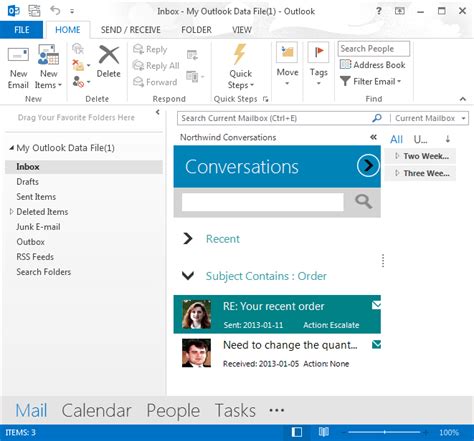The height and width of the screenshot is (441, 474).
Task: Adjust the zoom slider in status bar
Action: click(x=384, y=432)
